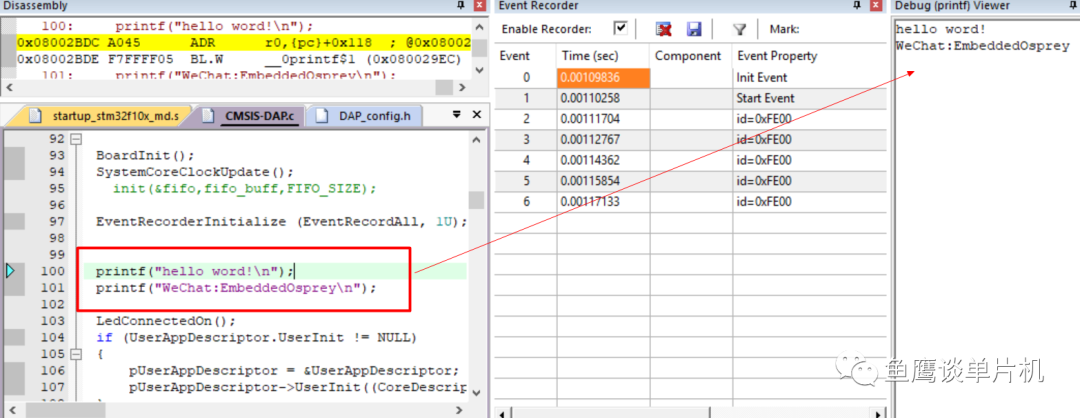
Task: Select time cell 0.00110258
Action: point(603,98)
